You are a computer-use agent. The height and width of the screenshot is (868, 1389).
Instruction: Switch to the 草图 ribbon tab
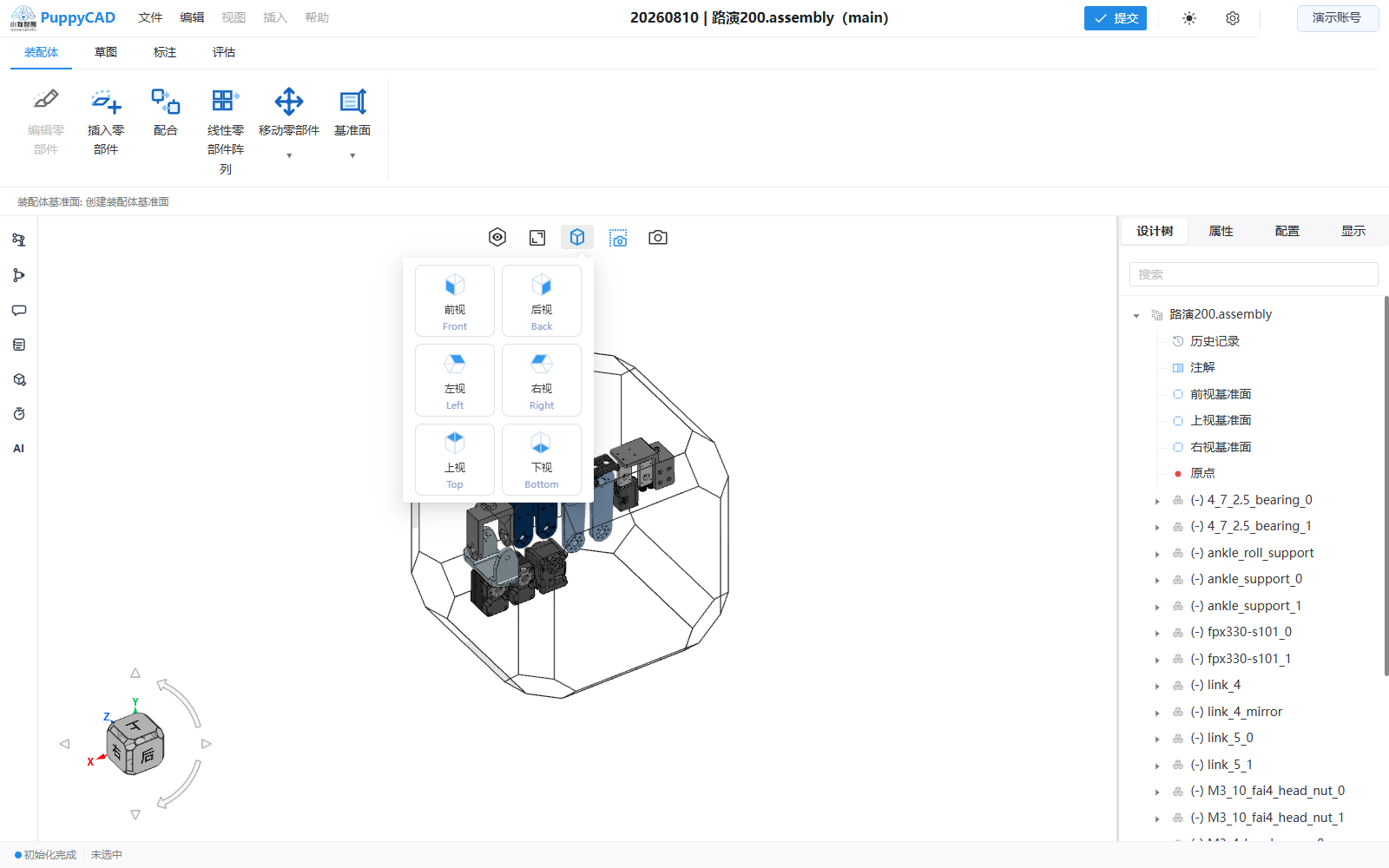[x=106, y=52]
